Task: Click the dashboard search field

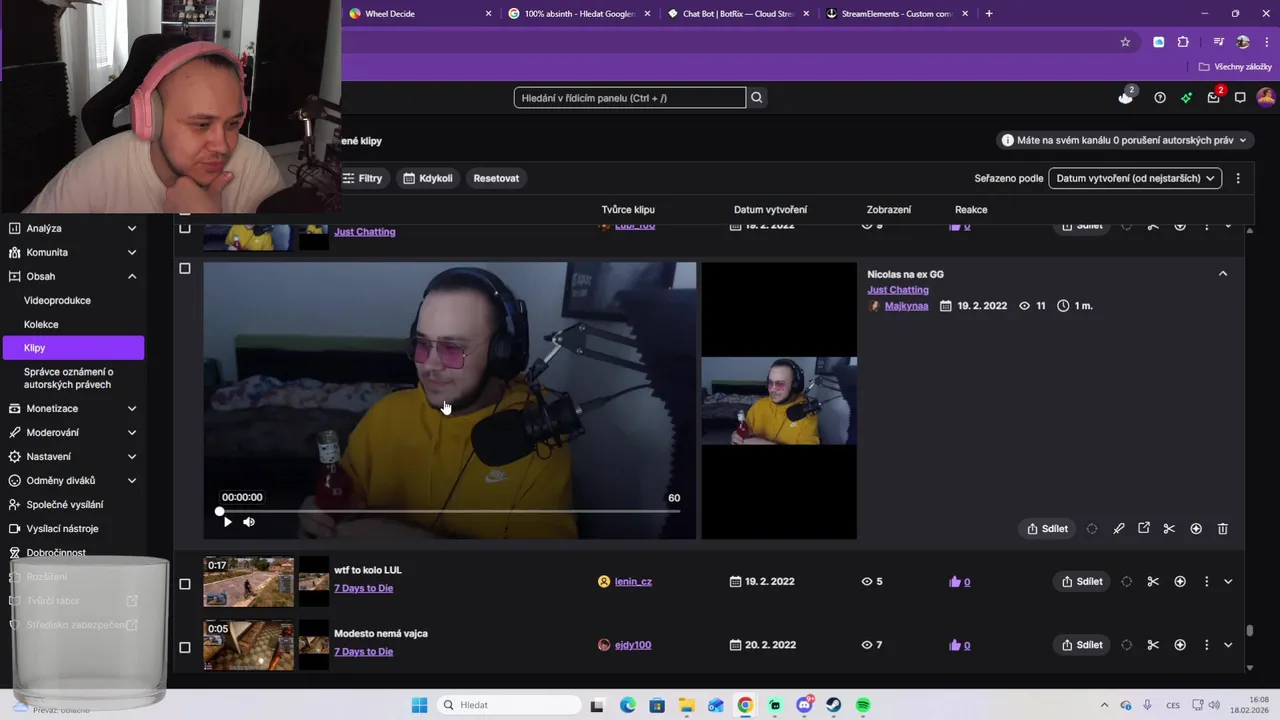Action: click(629, 98)
